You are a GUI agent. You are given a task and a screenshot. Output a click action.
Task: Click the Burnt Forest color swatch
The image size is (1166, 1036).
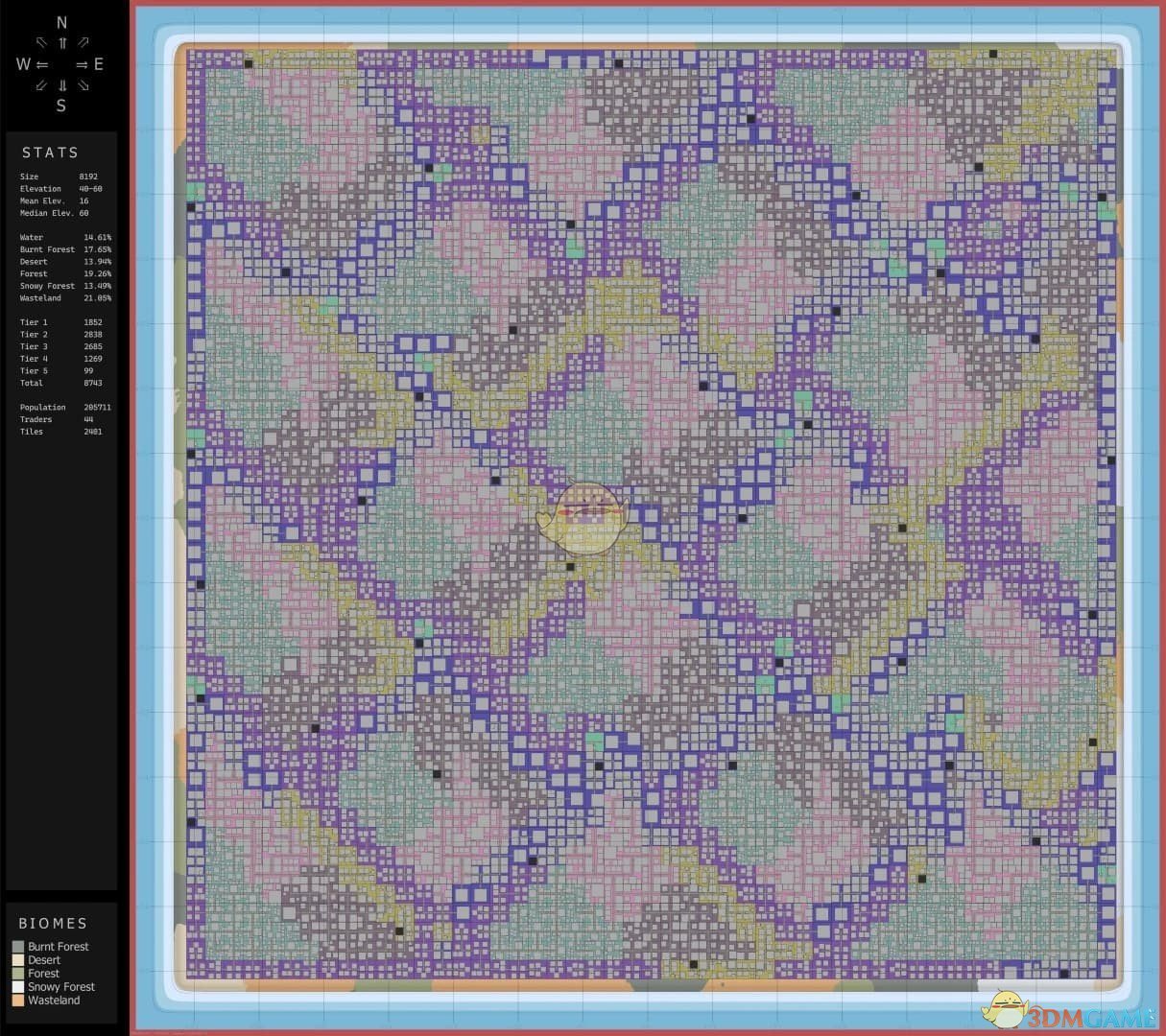[16, 947]
